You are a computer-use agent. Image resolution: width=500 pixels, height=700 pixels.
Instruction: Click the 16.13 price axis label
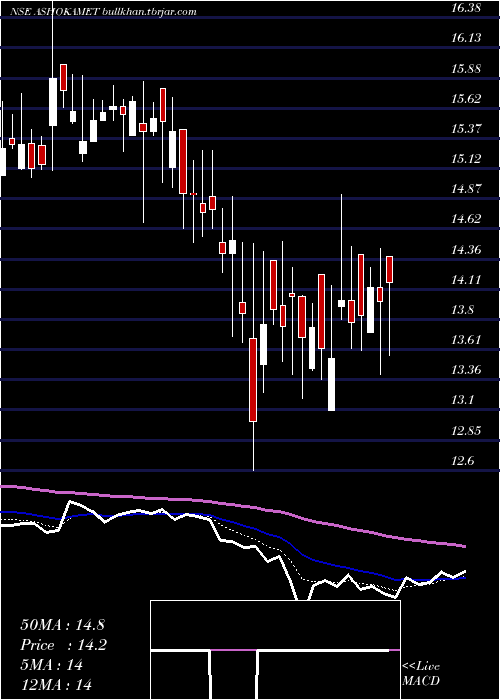[x=466, y=38]
